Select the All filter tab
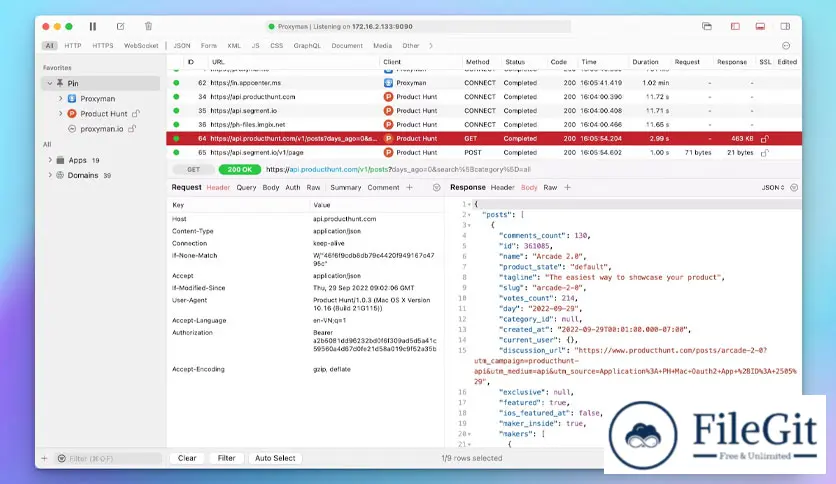 point(50,46)
